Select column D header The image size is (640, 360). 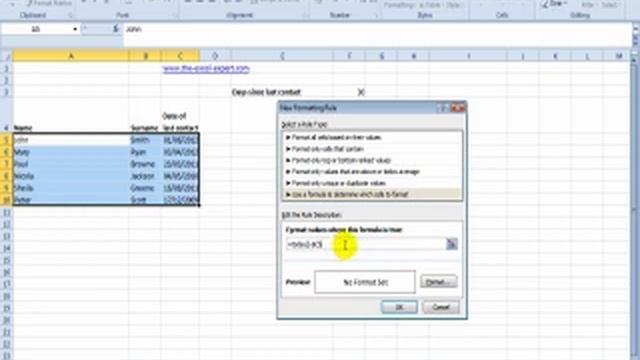(x=215, y=56)
